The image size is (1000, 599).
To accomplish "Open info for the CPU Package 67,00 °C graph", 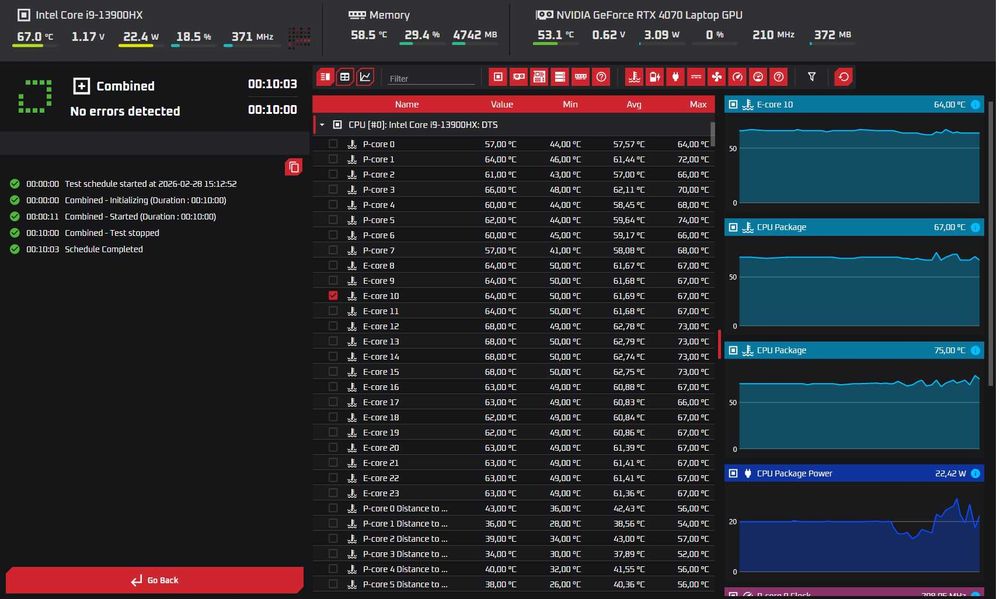I will tap(975, 227).
